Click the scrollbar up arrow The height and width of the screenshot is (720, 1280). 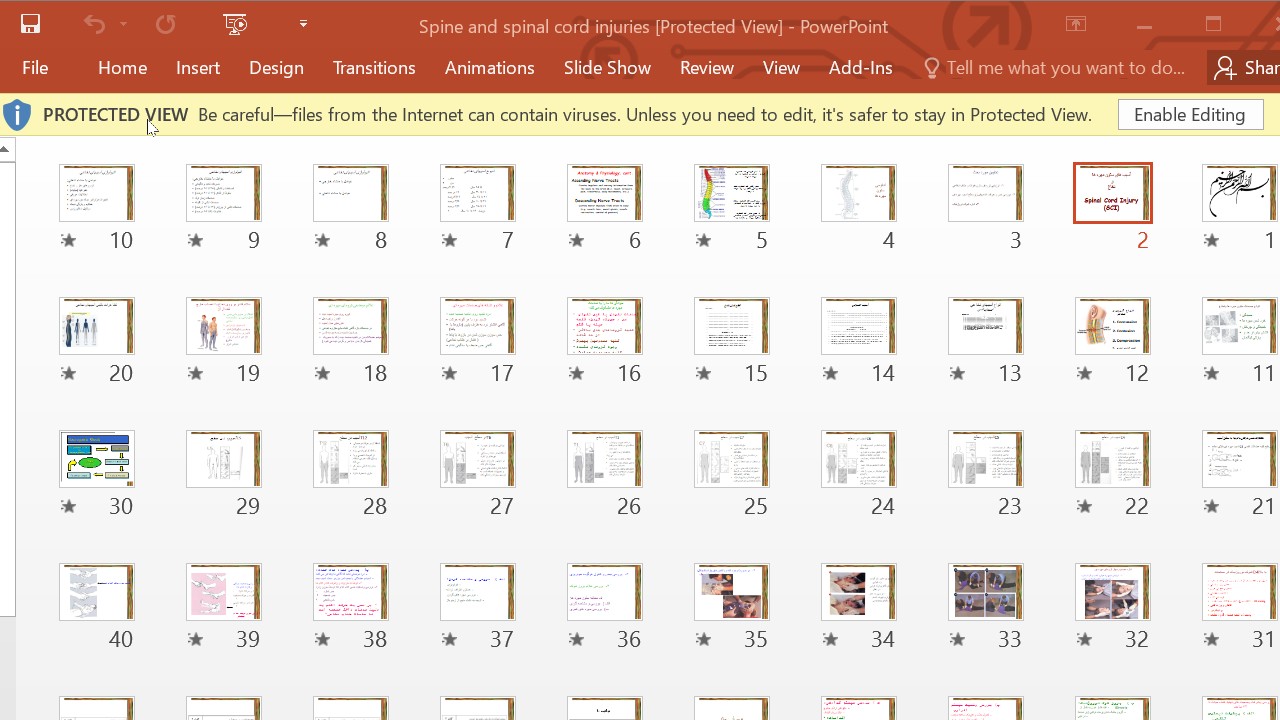[6, 150]
